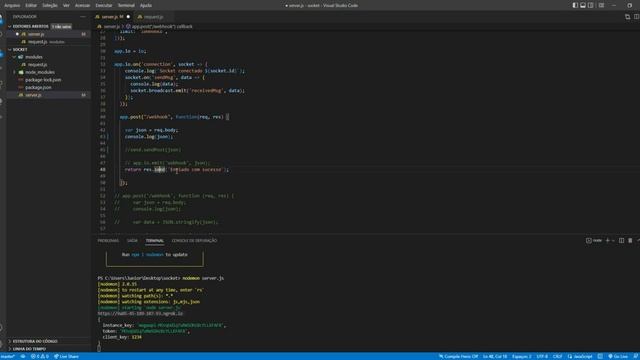Select server.js in open editors list

(49, 34)
